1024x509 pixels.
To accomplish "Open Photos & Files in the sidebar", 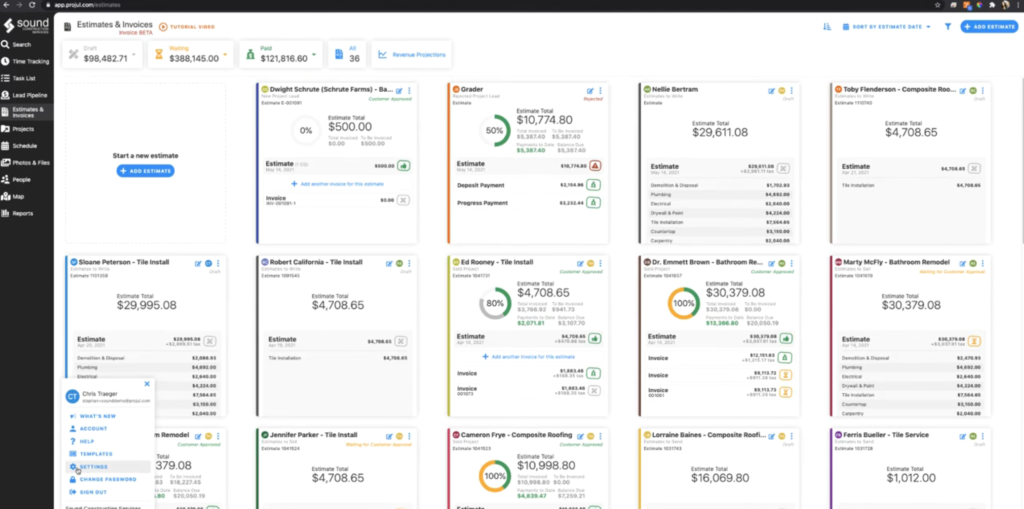I will coord(27,163).
